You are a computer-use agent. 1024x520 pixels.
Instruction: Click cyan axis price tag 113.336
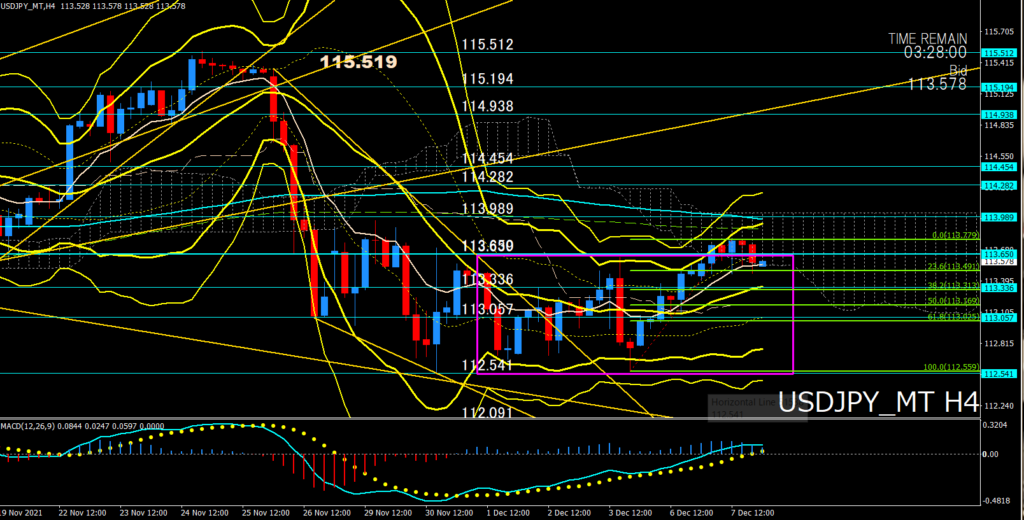pyautogui.click(x=999, y=287)
